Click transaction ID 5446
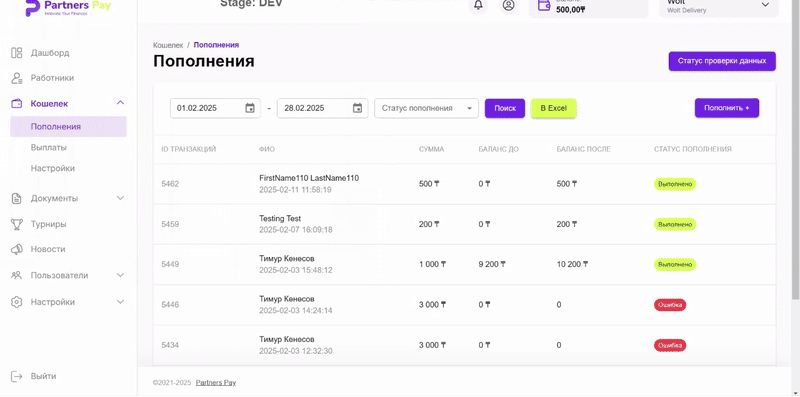The height and width of the screenshot is (397, 800). (x=170, y=305)
